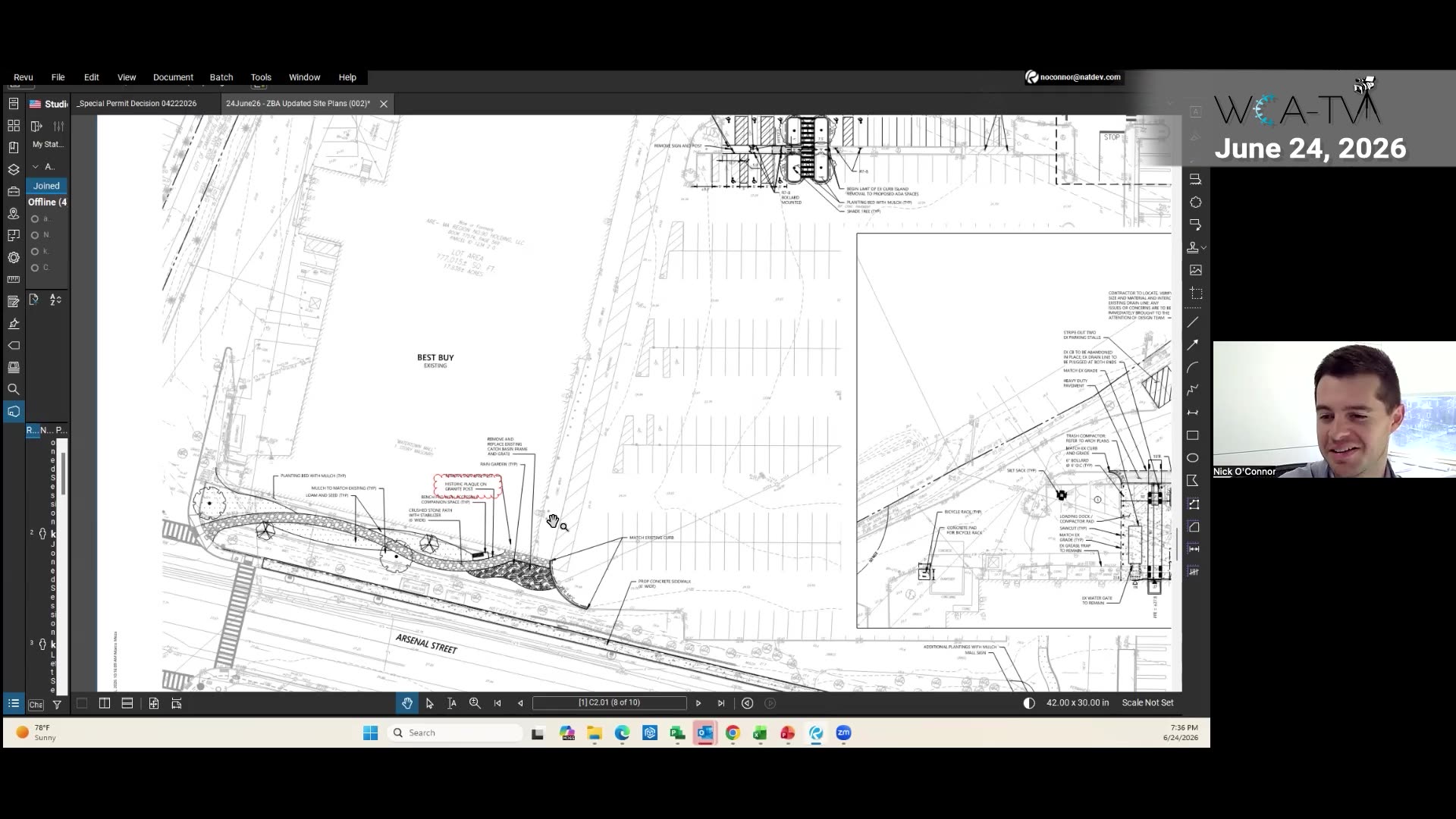Toggle the Dimmer half-circle icon
The width and height of the screenshot is (1456, 819).
tap(1029, 703)
